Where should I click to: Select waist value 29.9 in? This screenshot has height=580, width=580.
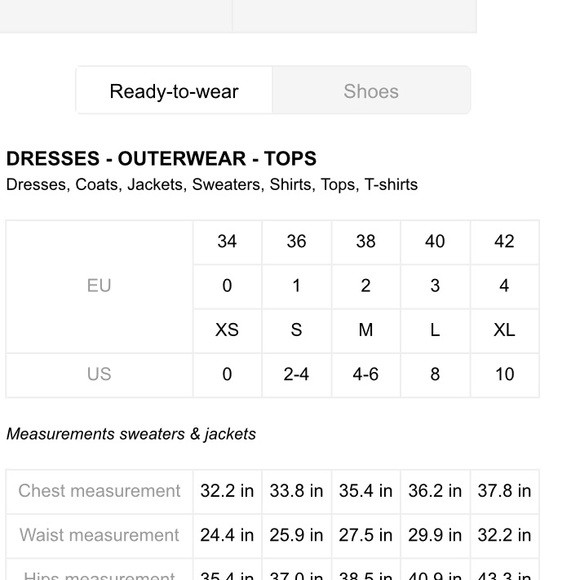(435, 536)
